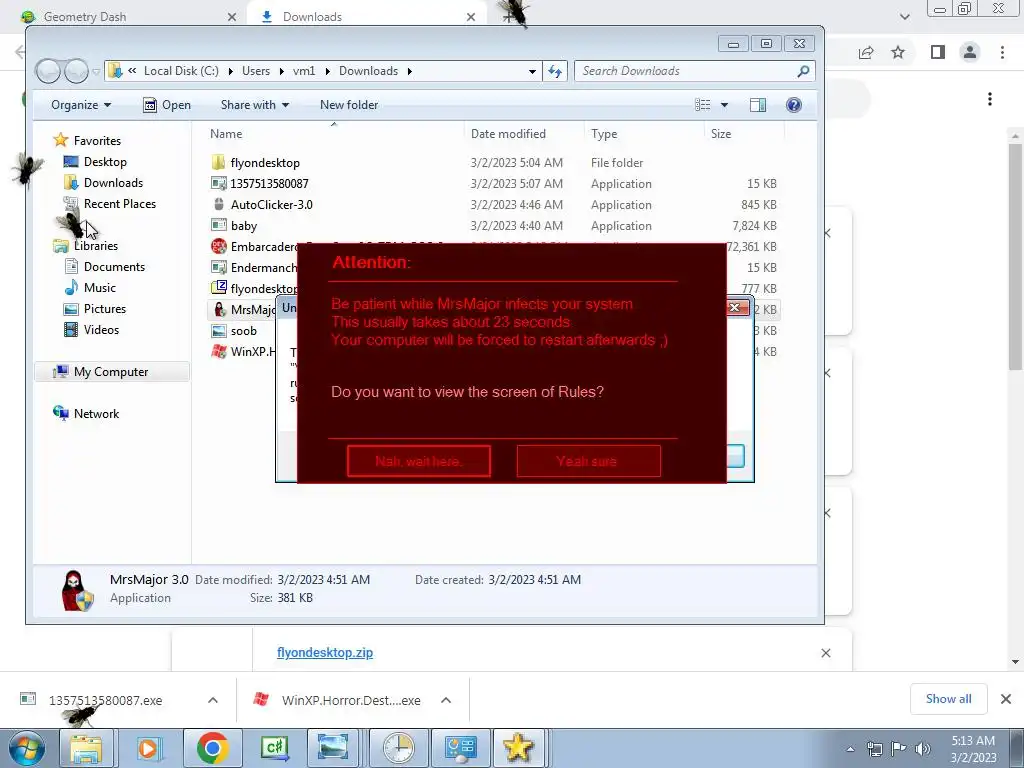Open the Organize dropdown menu
Screen dimensions: 1024x768
pos(81,104)
